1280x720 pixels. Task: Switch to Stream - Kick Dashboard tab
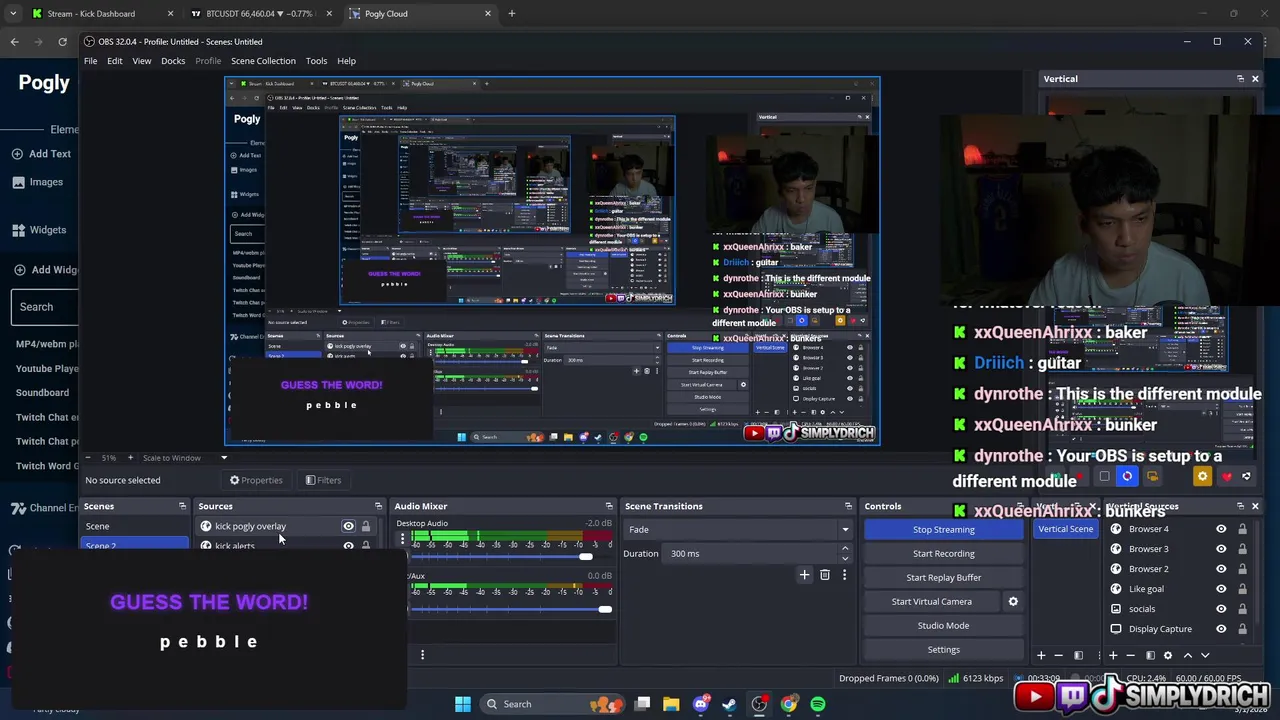[100, 14]
